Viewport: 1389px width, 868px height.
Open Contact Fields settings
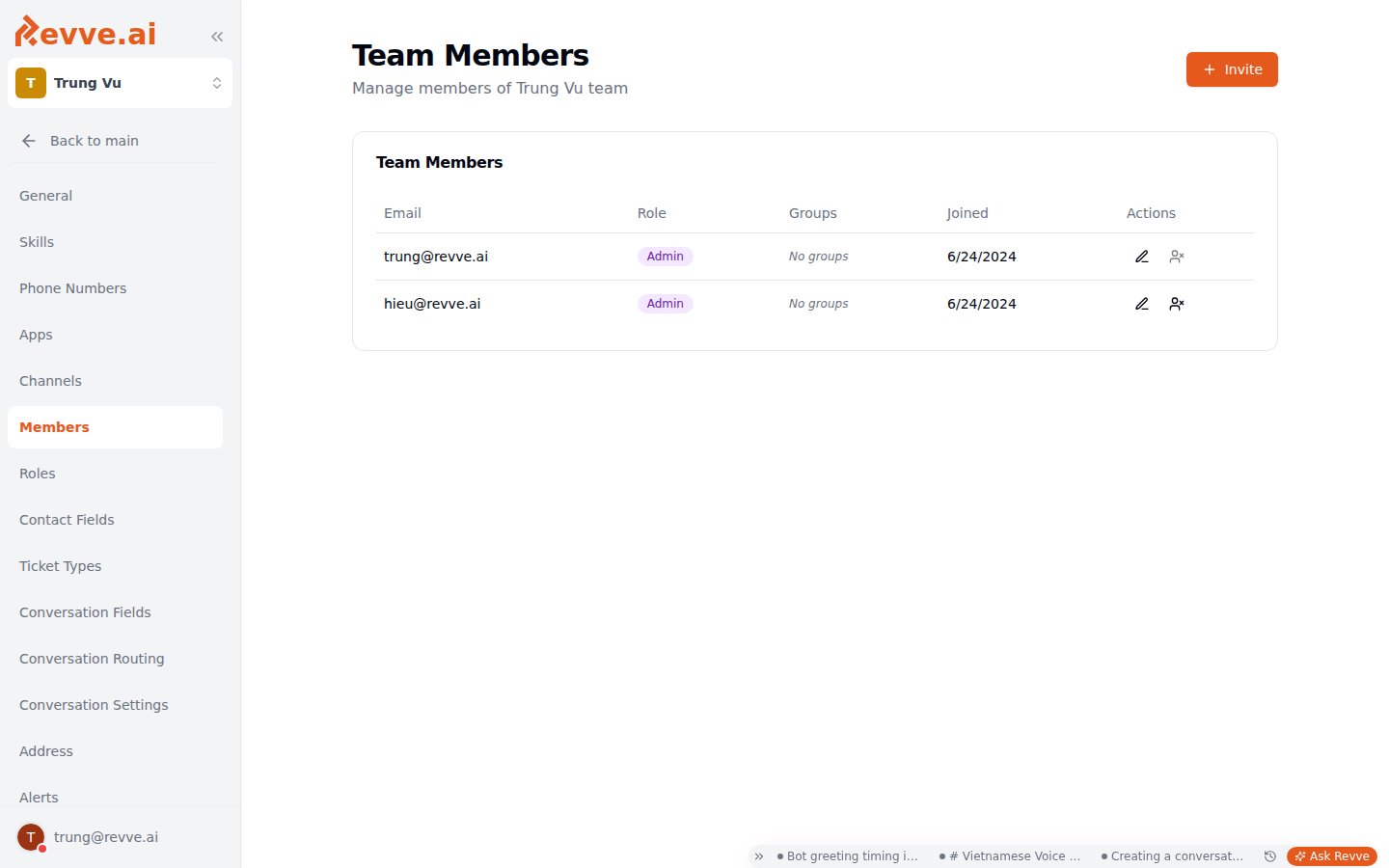[115, 520]
